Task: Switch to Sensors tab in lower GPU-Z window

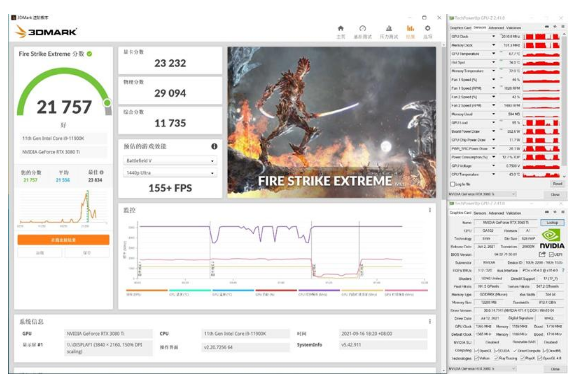Action: tap(479, 213)
